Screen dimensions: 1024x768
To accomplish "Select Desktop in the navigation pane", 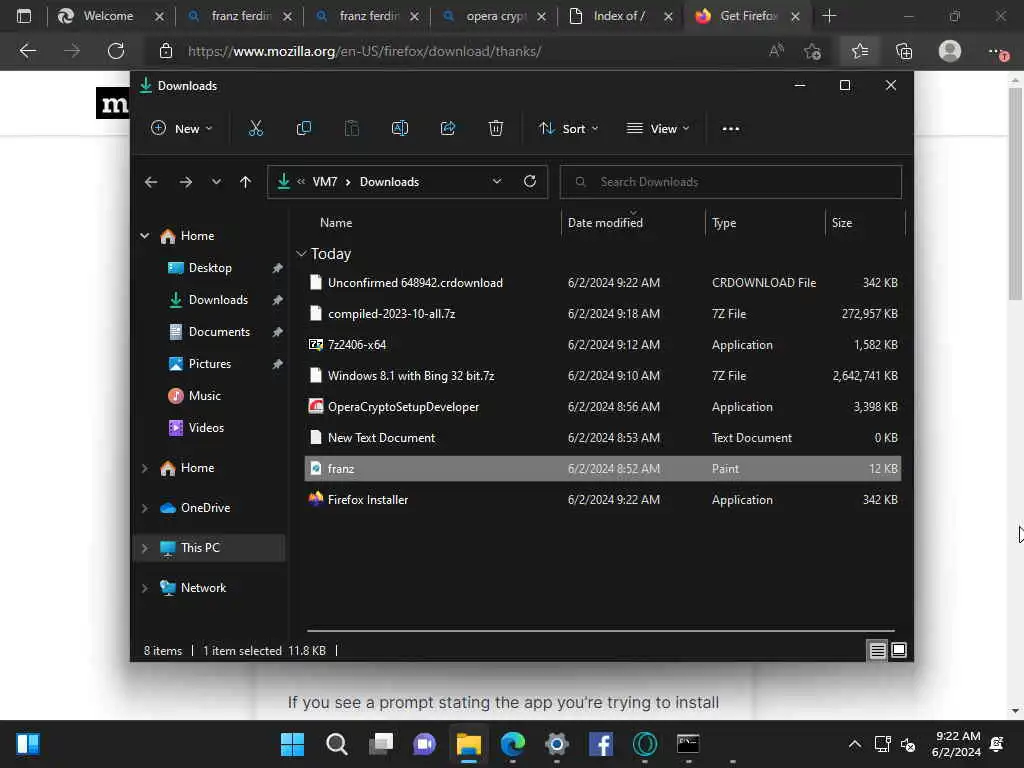I will [210, 268].
